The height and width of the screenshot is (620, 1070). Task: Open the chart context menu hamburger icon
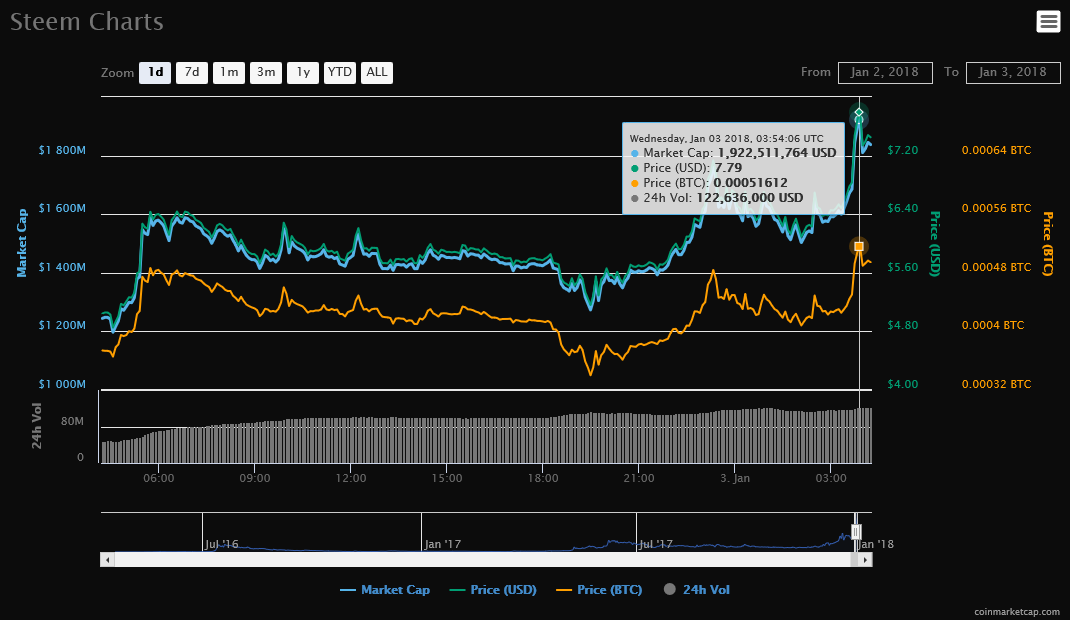[x=1048, y=21]
